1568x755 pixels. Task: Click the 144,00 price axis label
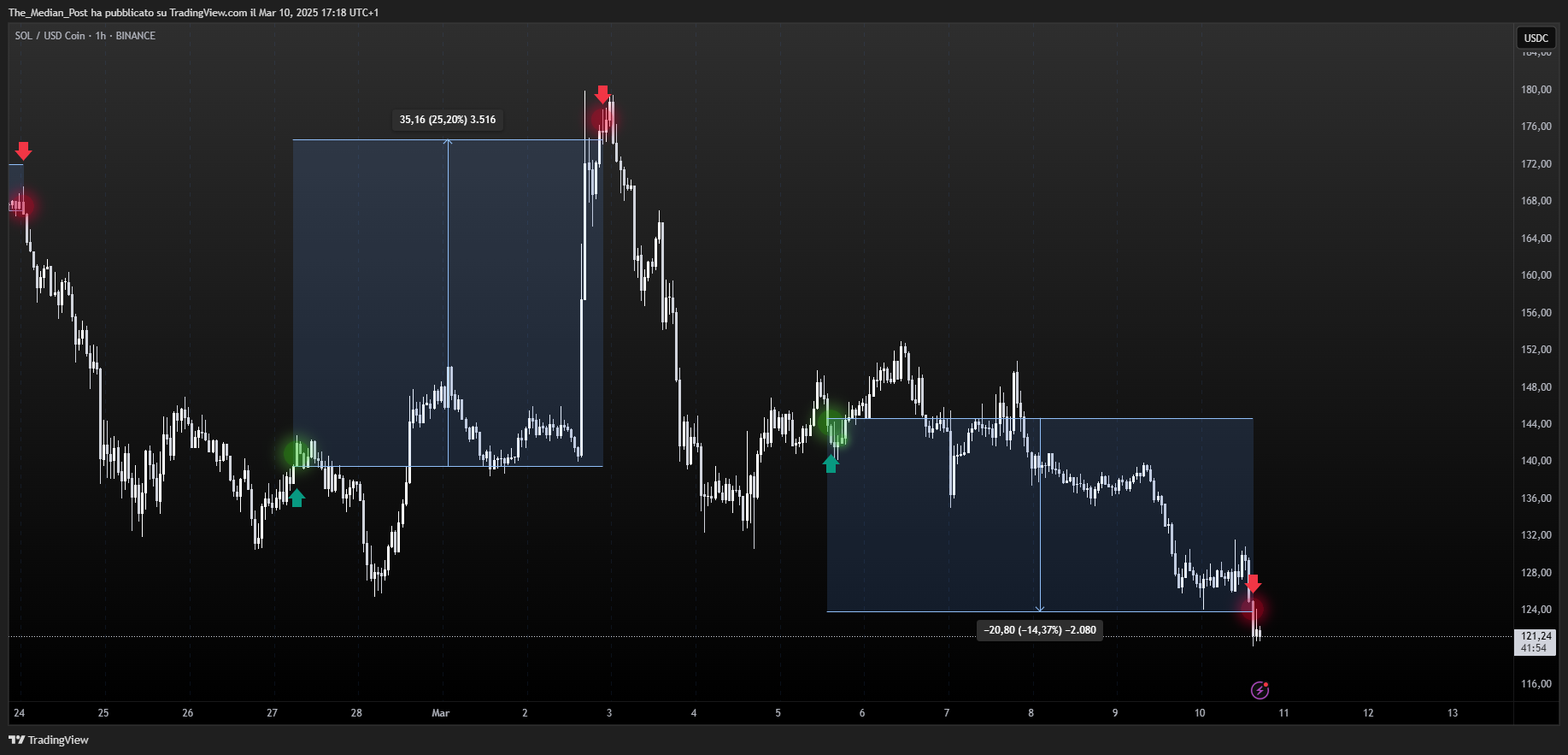pos(1536,424)
